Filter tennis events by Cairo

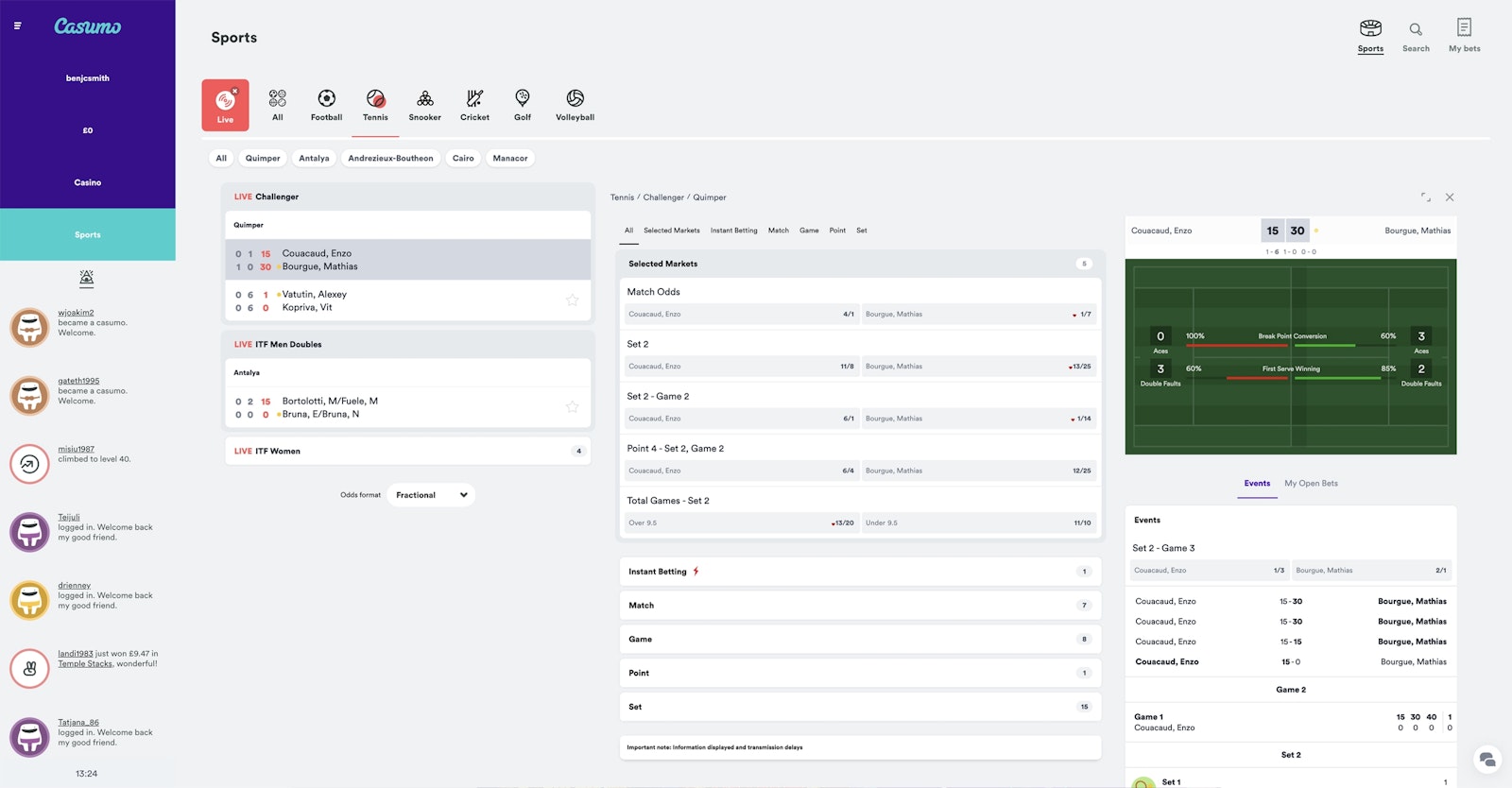[x=463, y=159]
